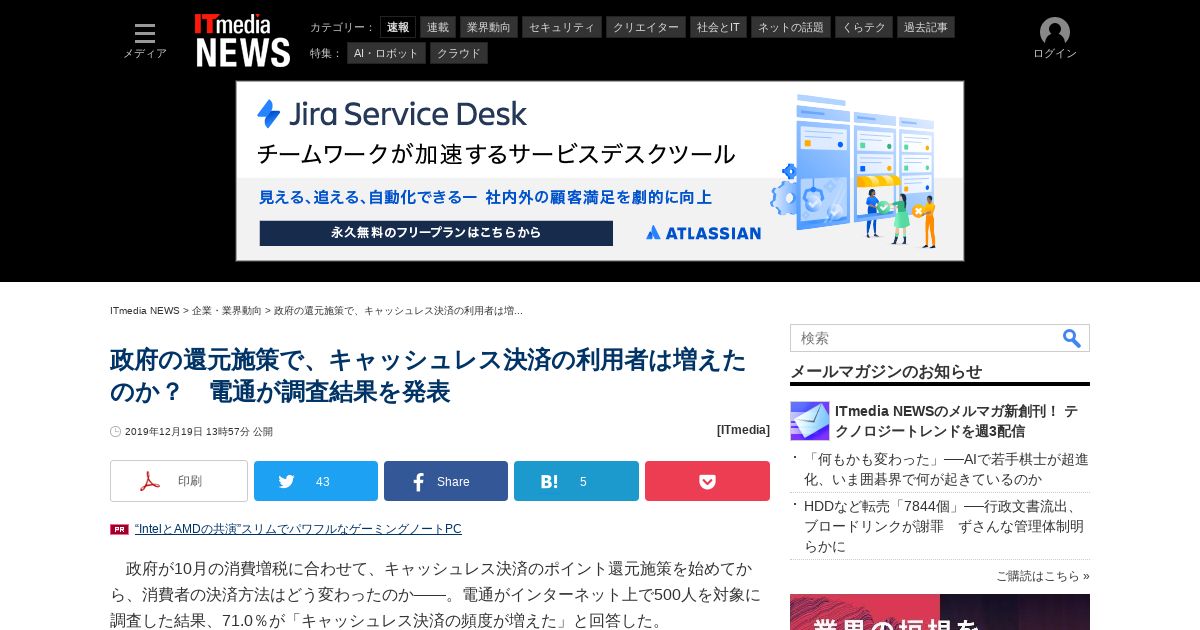Image resolution: width=1200 pixels, height=630 pixels.
Task: Select the 連載 category tab
Action: pos(438,27)
